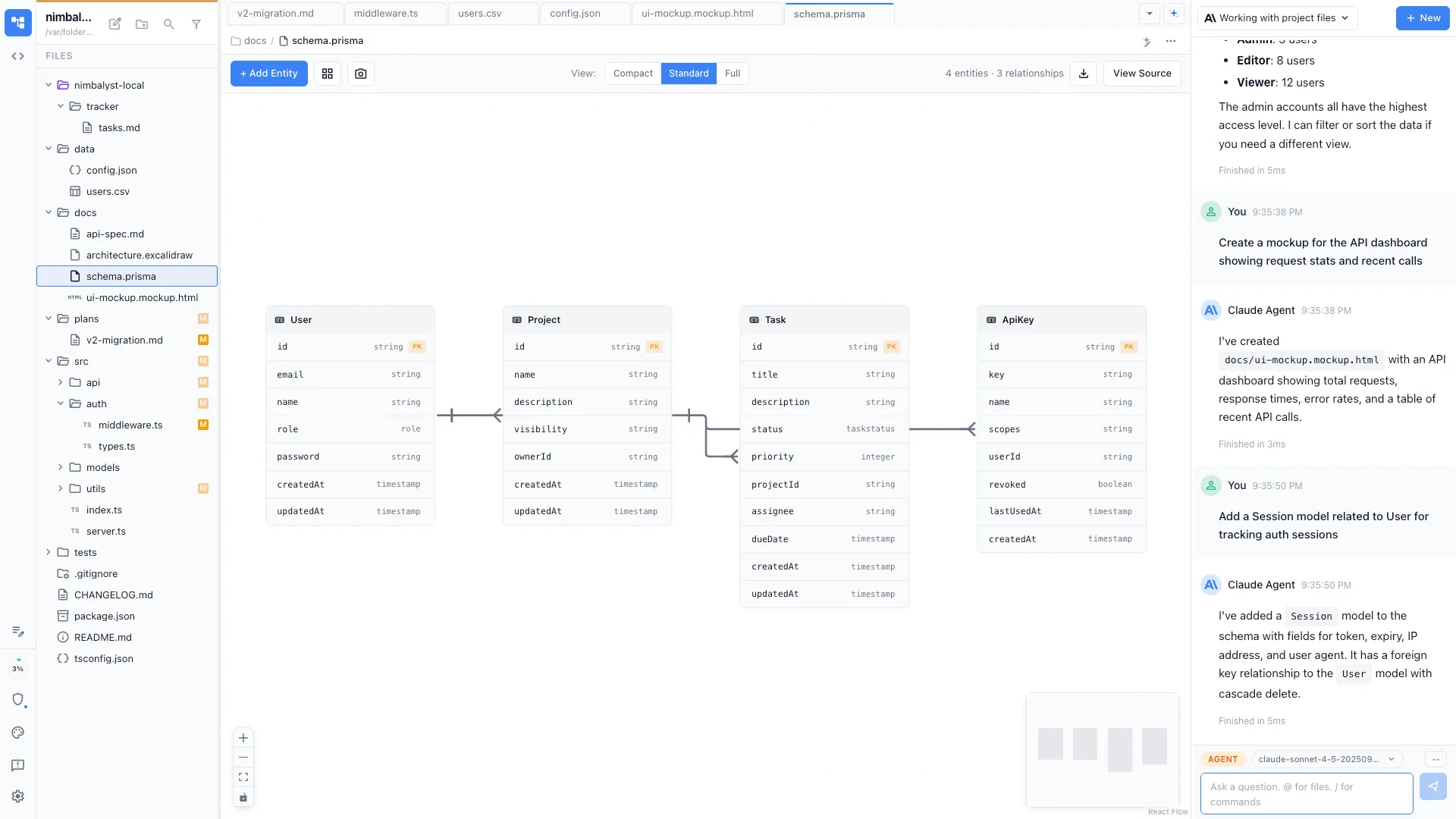Open the Working with project files dropdown

click(1276, 17)
